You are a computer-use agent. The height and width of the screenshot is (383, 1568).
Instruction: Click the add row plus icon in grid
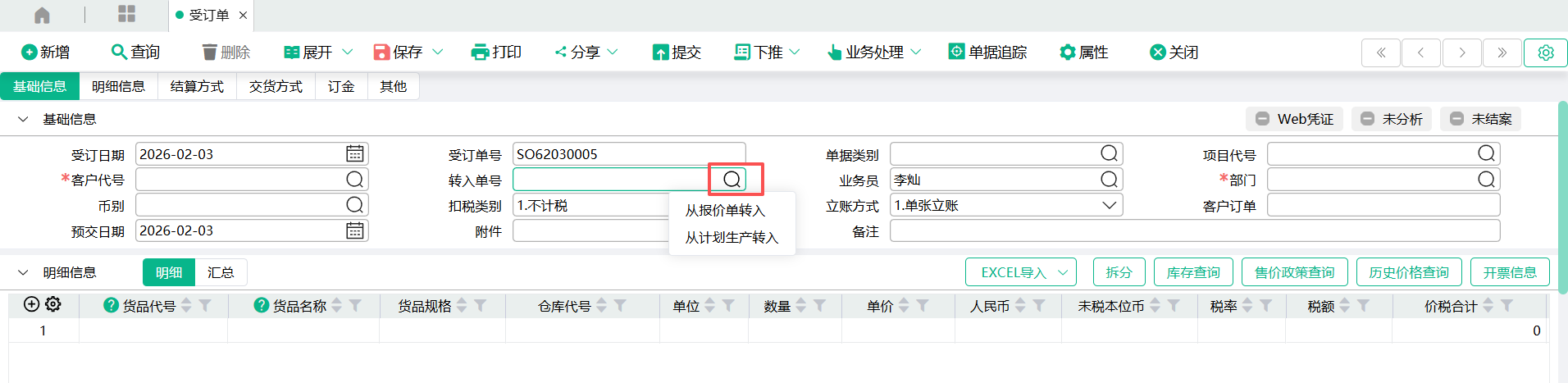click(x=31, y=304)
